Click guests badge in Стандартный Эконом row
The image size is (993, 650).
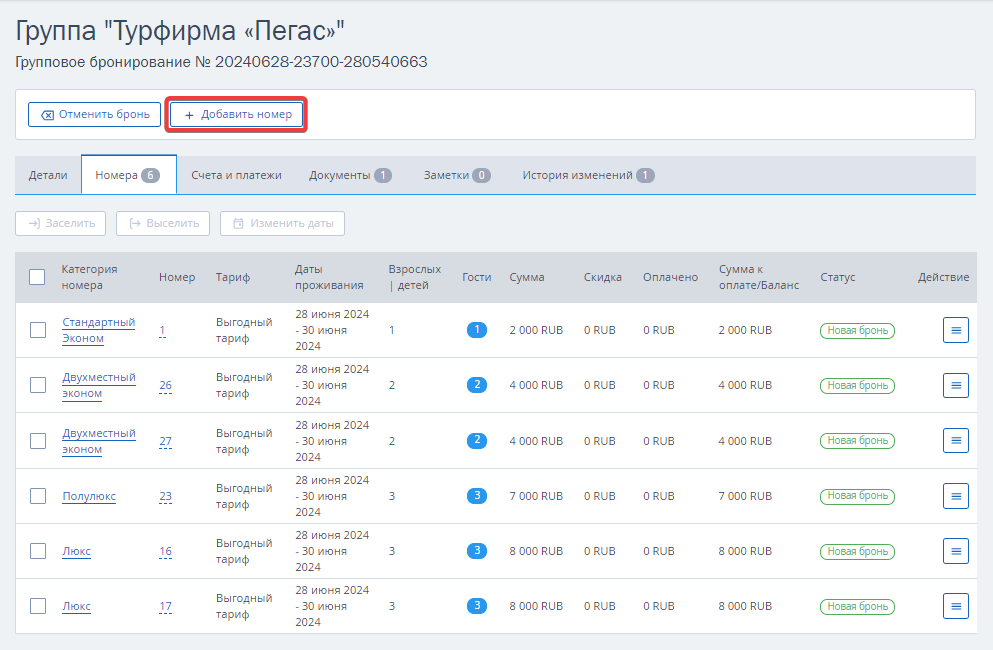[x=477, y=330]
